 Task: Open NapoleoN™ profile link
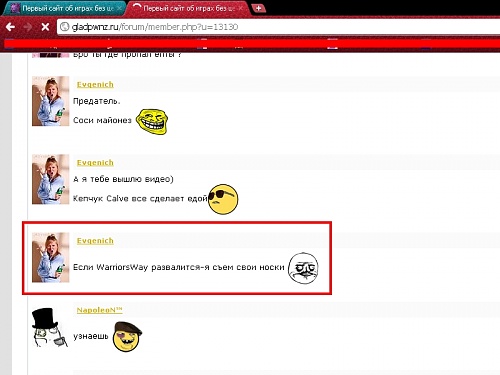[x=99, y=310]
